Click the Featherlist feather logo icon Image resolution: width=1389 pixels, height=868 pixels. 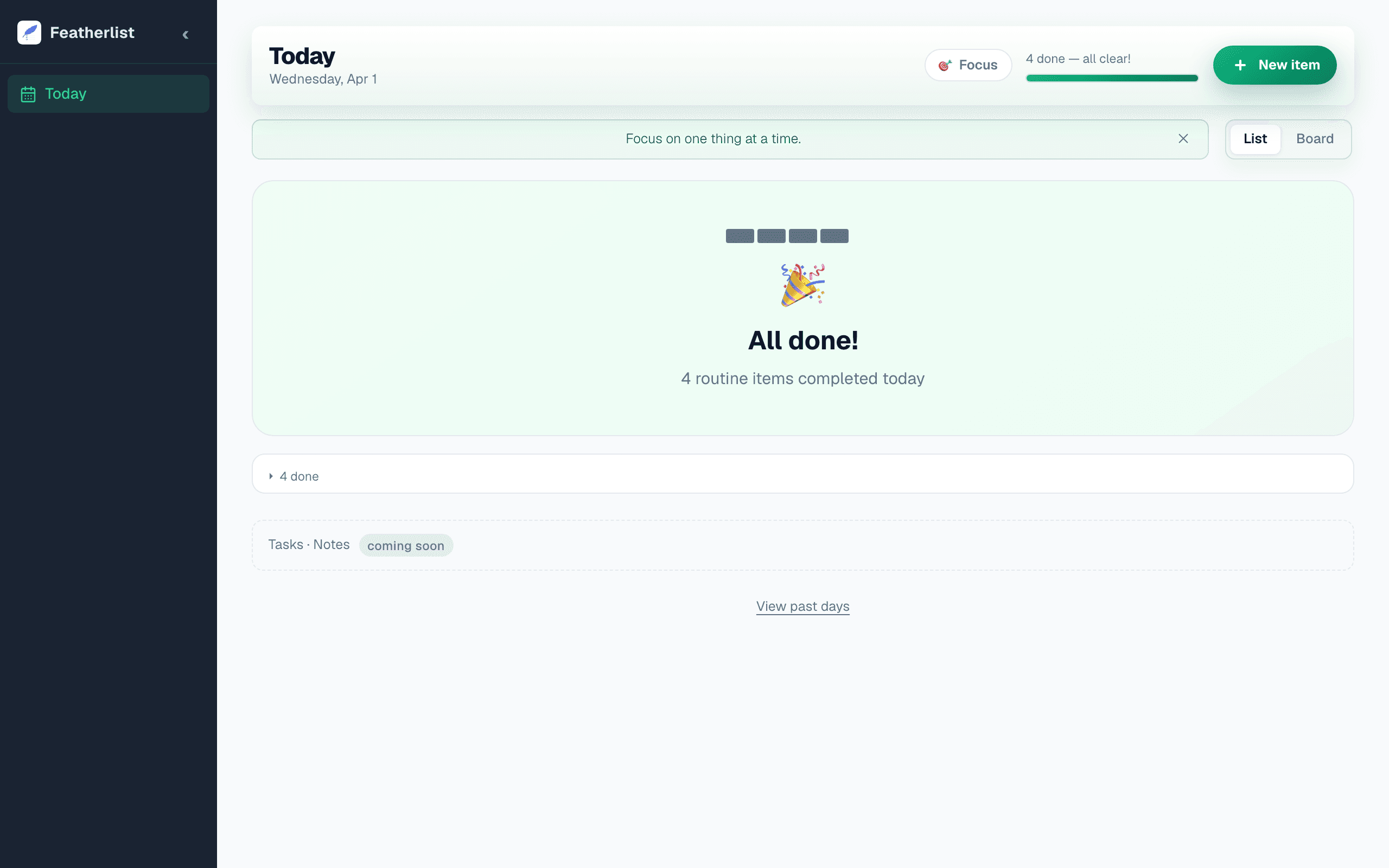point(29,33)
